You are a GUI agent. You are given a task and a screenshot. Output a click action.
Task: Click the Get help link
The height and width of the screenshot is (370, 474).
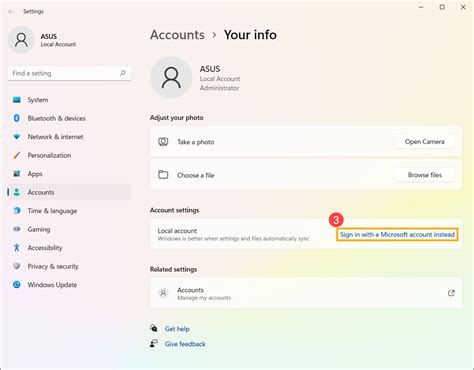pyautogui.click(x=177, y=329)
